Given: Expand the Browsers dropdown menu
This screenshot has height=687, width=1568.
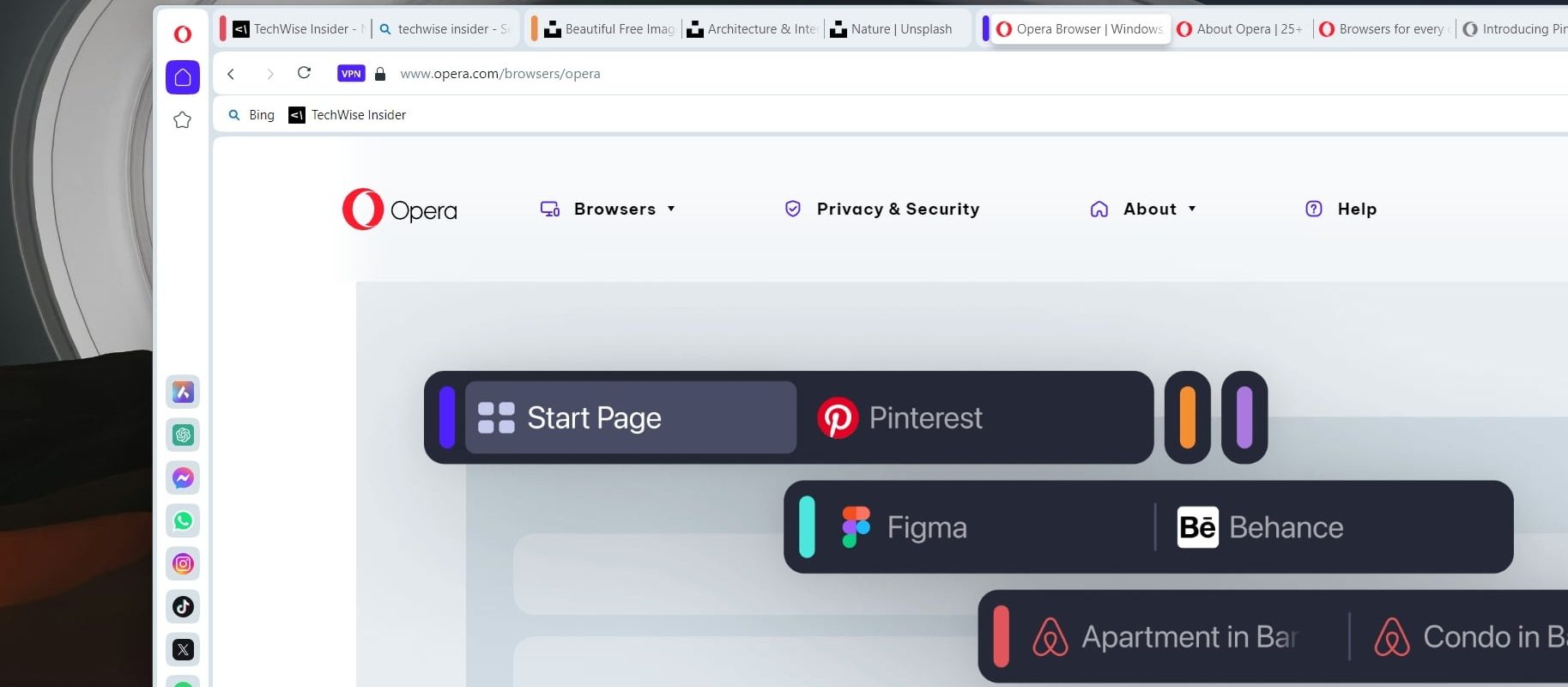Looking at the screenshot, I should click(x=625, y=209).
